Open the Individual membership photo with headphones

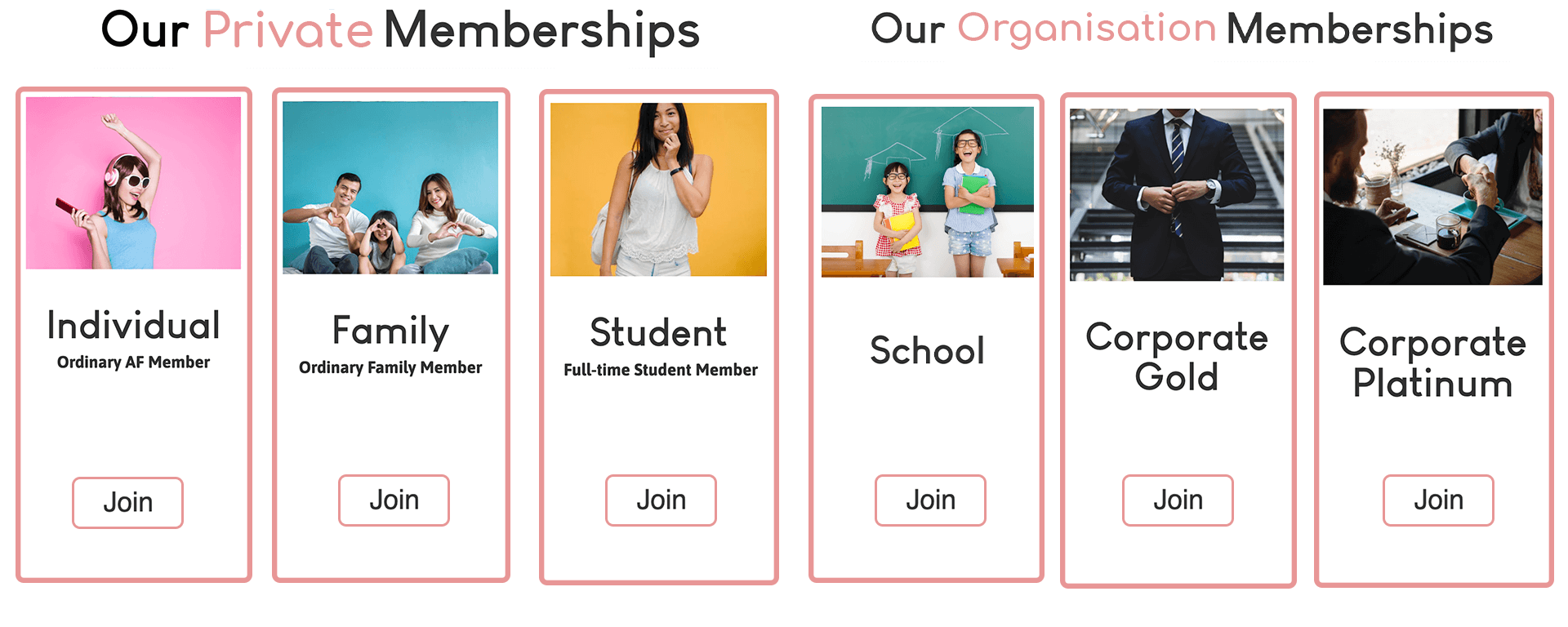point(133,183)
